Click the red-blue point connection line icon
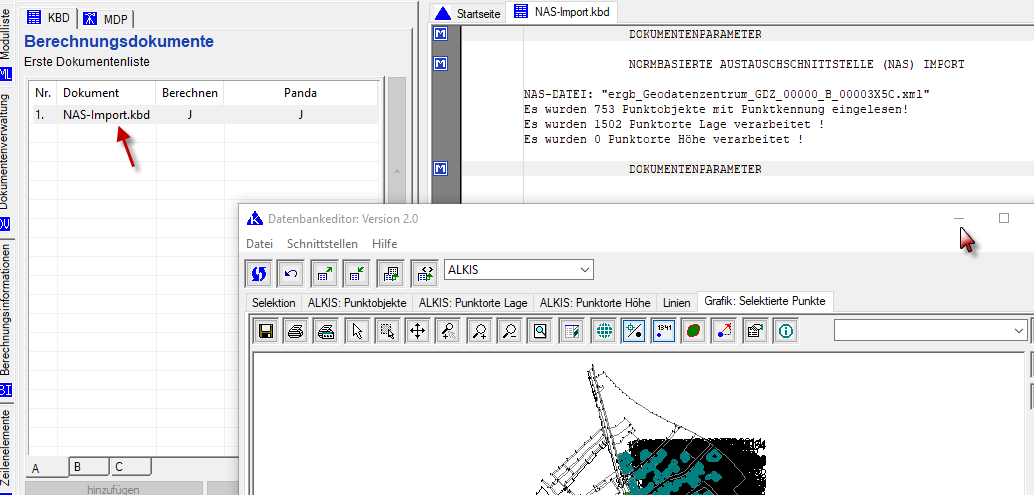The width and height of the screenshot is (1034, 495). [x=724, y=331]
